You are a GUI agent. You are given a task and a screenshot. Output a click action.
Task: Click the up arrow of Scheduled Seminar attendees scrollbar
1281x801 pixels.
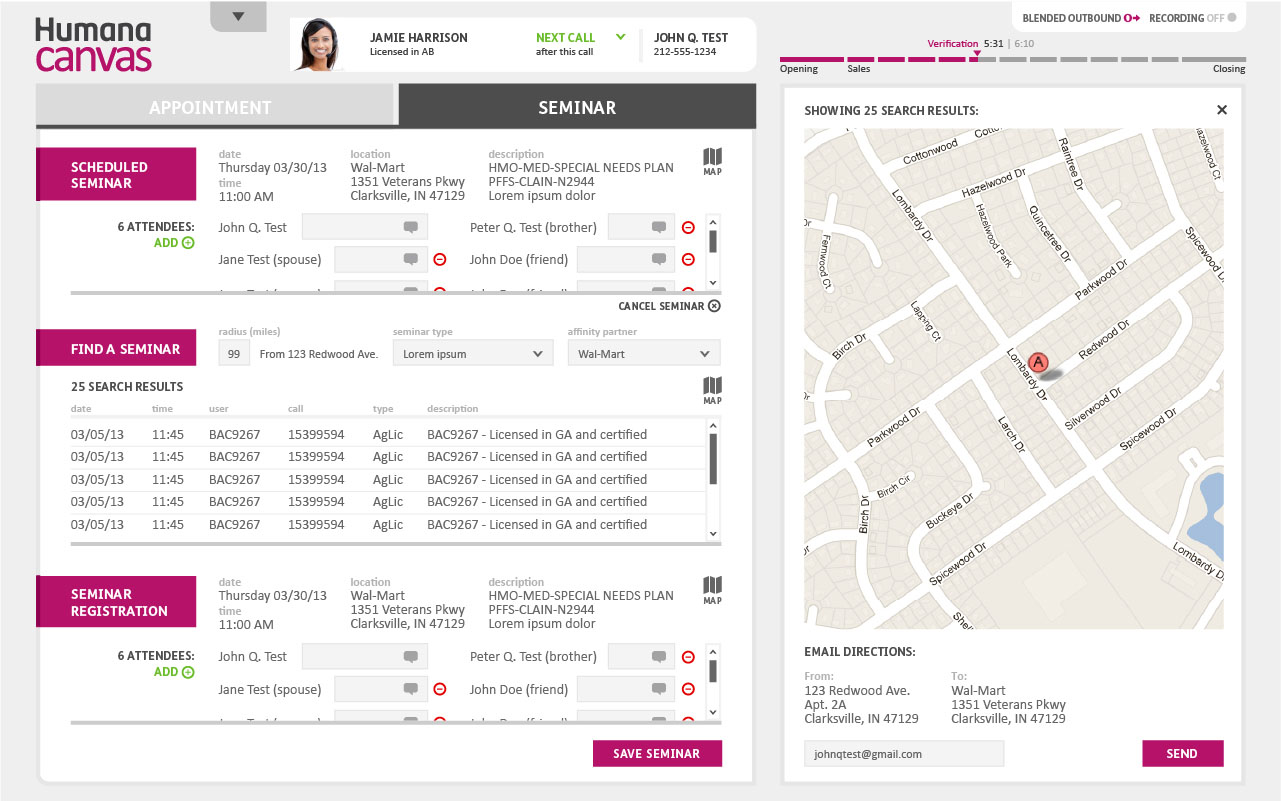click(713, 222)
